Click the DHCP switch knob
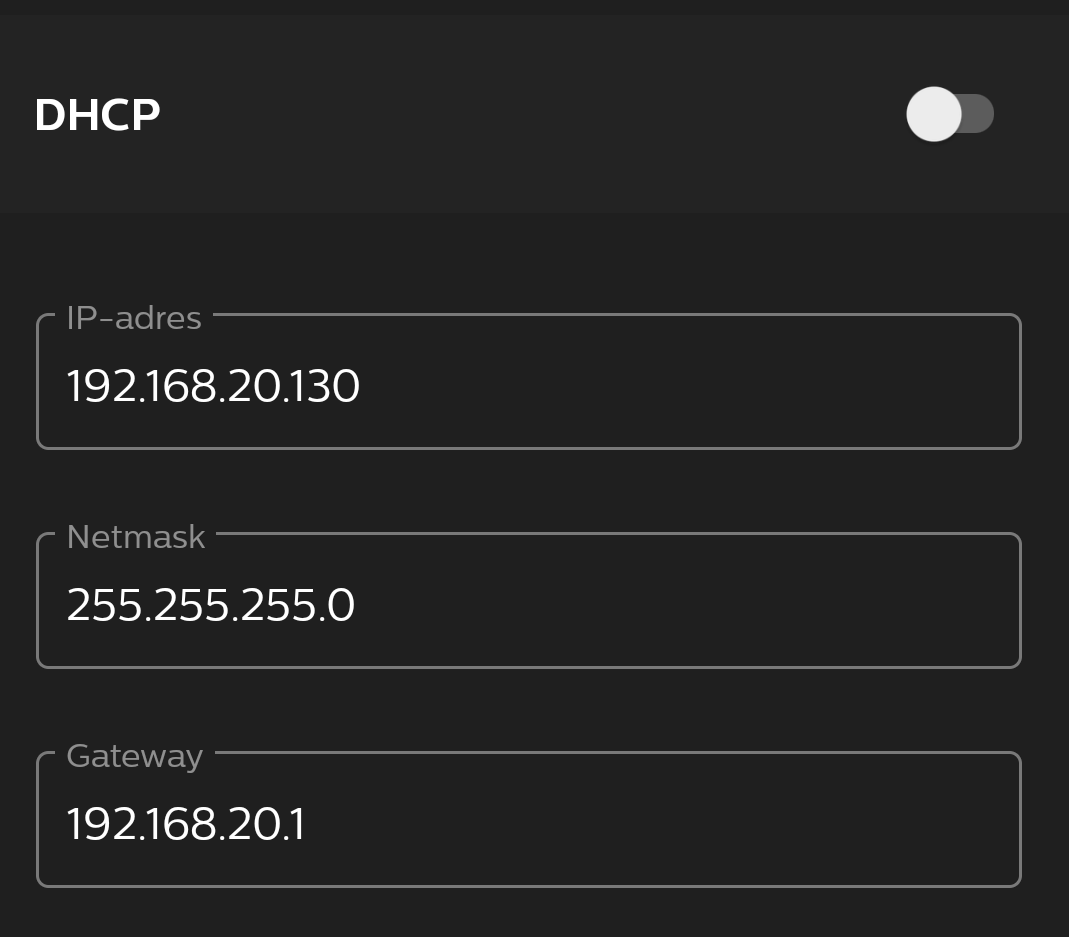The image size is (1069, 937). coord(934,114)
